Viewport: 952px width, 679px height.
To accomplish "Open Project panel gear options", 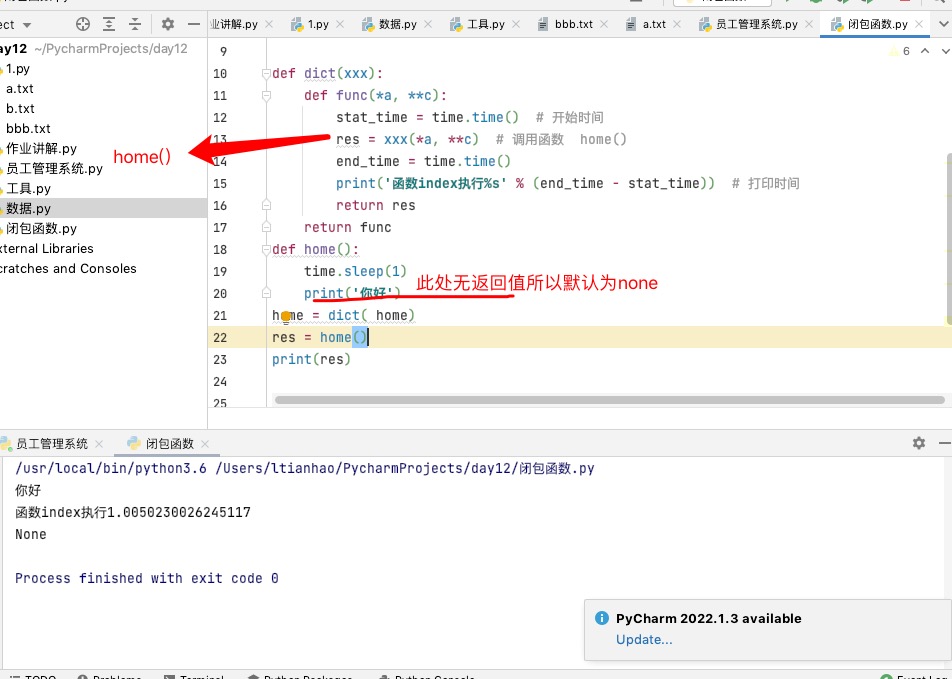I will tap(168, 24).
